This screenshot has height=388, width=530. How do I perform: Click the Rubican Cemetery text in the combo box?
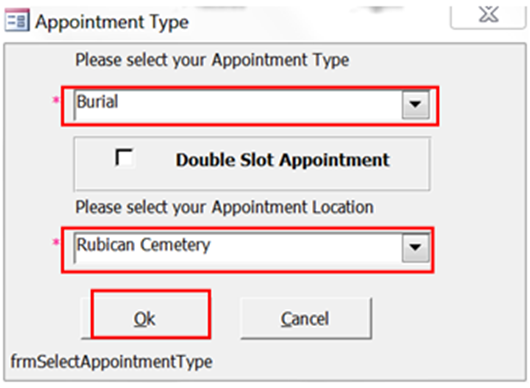tap(143, 245)
